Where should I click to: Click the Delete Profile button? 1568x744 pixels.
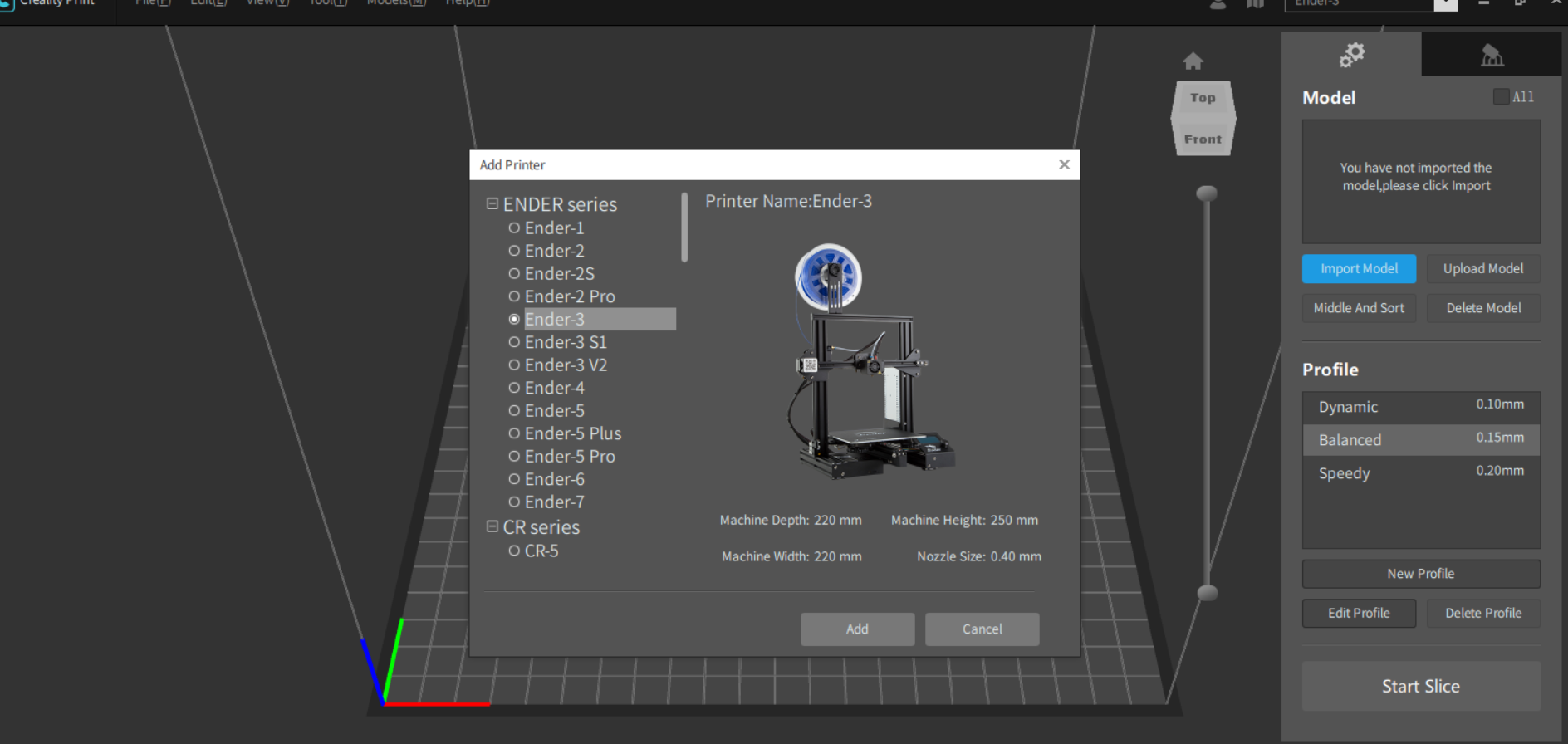click(x=1483, y=613)
